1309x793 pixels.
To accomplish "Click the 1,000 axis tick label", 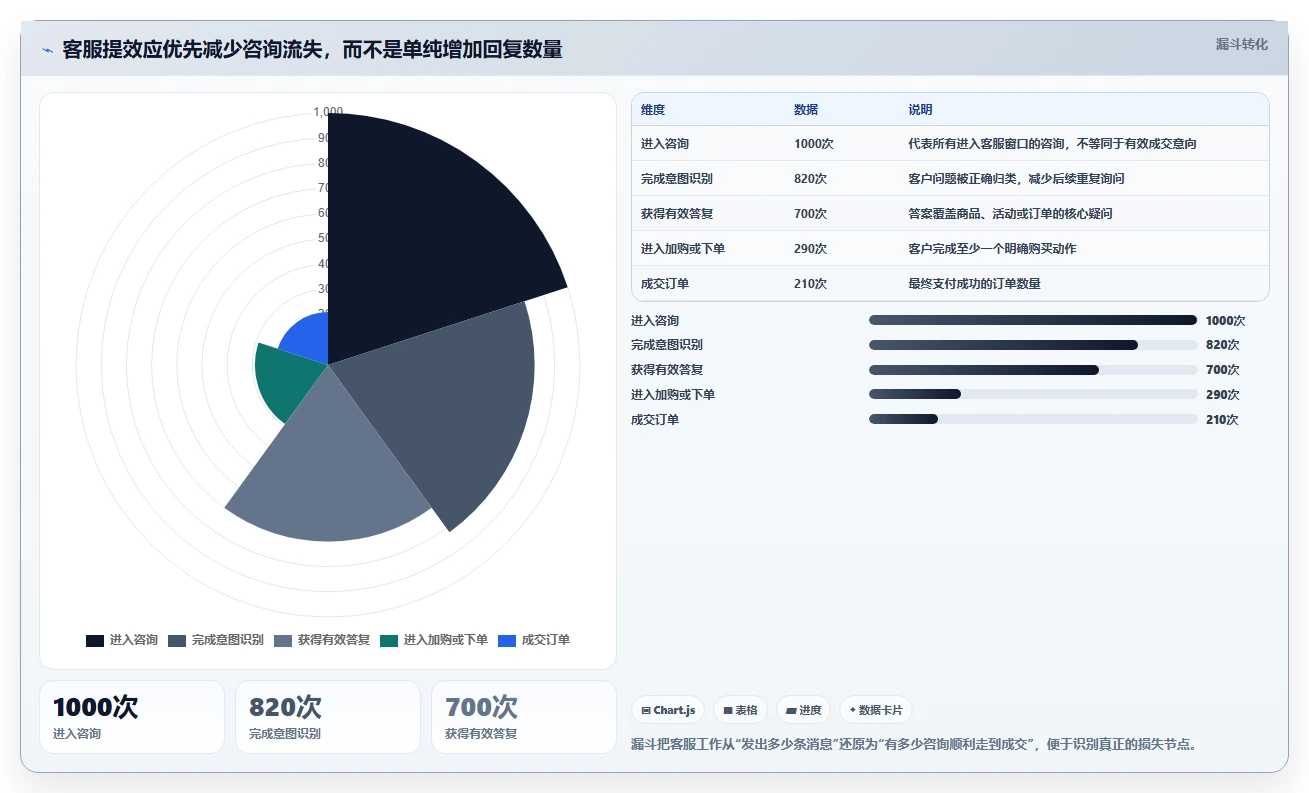I will click(328, 111).
